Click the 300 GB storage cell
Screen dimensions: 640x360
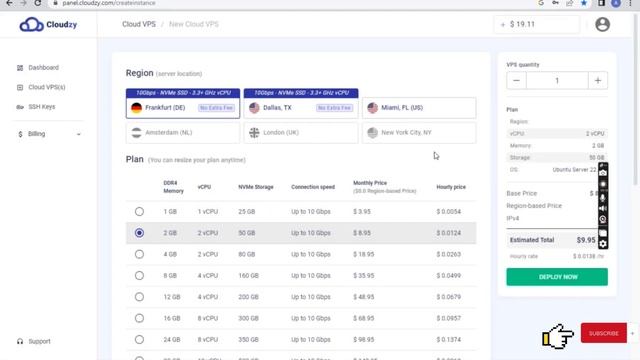pyautogui.click(x=249, y=318)
